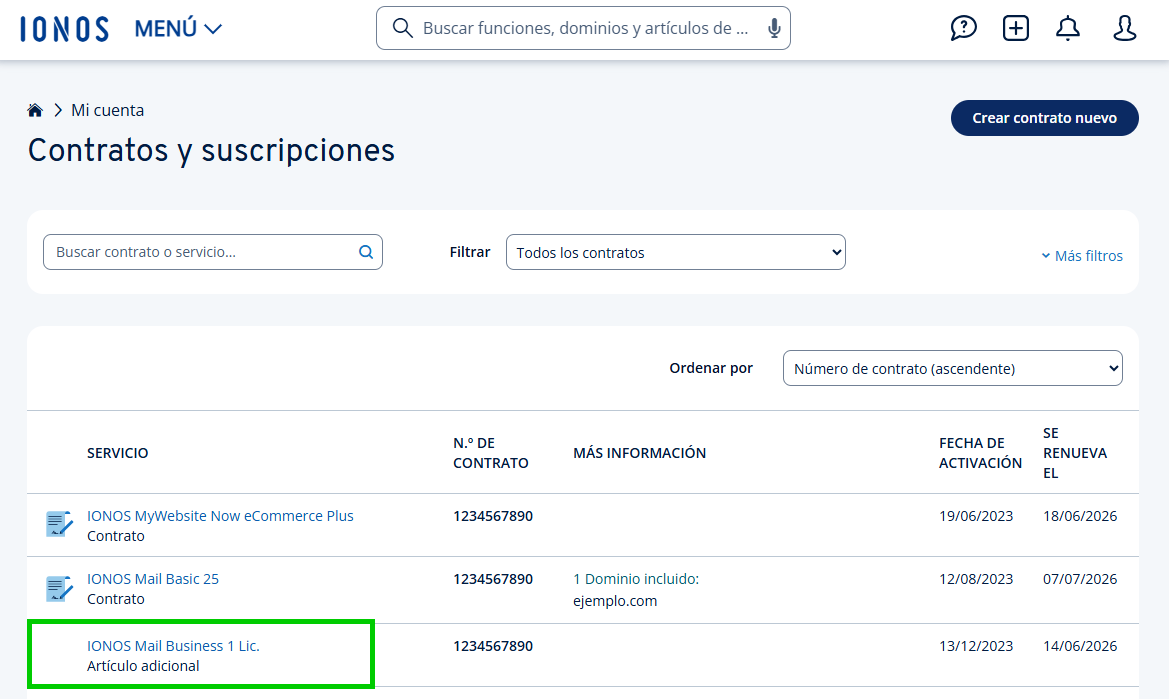Viewport: 1169px width, 699px height.
Task: Click contract number in the Mail Business row
Action: (x=493, y=646)
